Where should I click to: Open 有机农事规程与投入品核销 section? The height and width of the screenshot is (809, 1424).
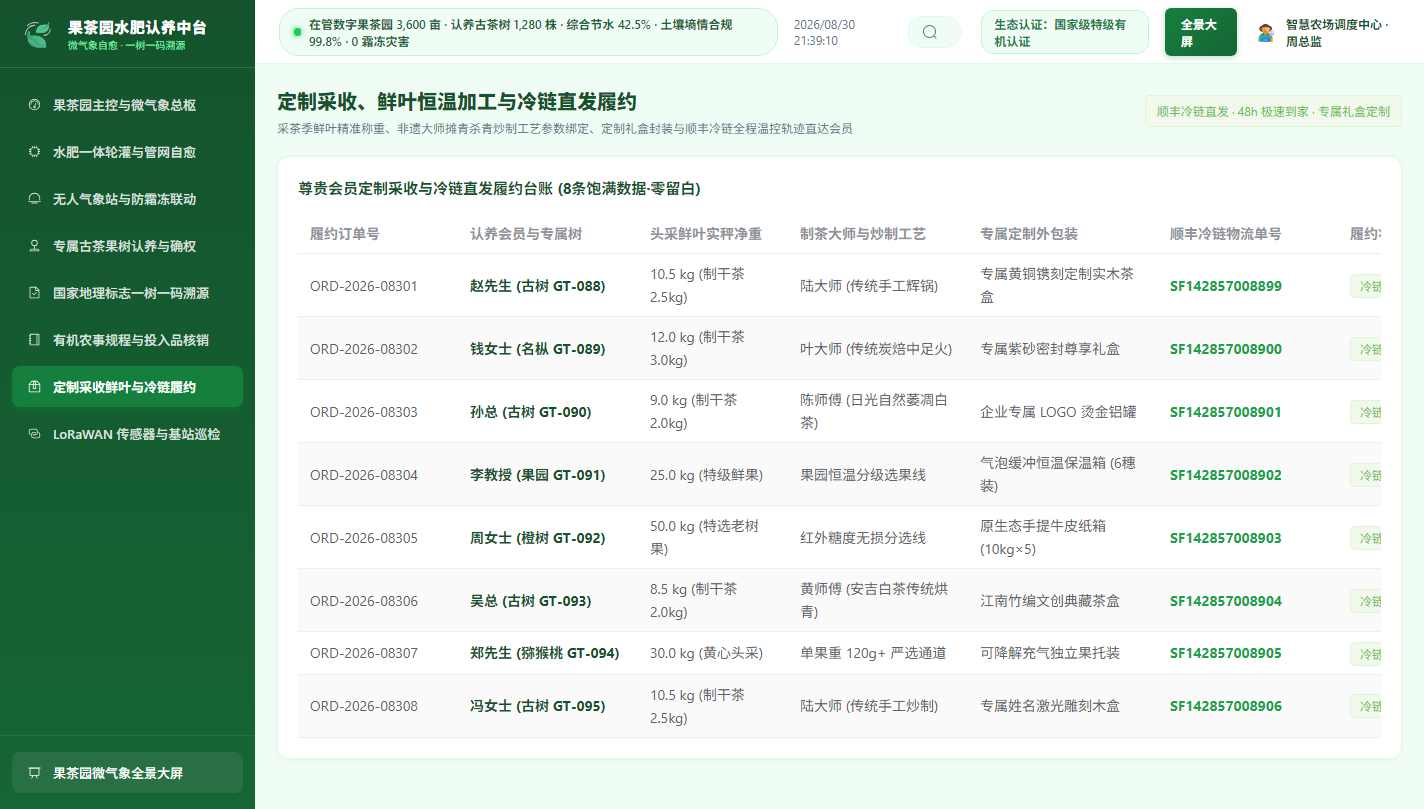127,340
